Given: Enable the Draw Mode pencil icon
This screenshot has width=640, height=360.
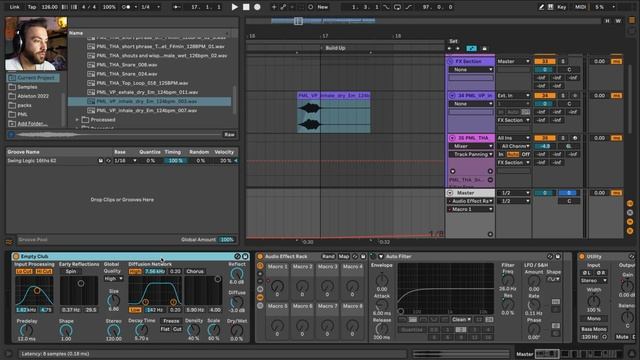Looking at the screenshot, I should [x=541, y=7].
